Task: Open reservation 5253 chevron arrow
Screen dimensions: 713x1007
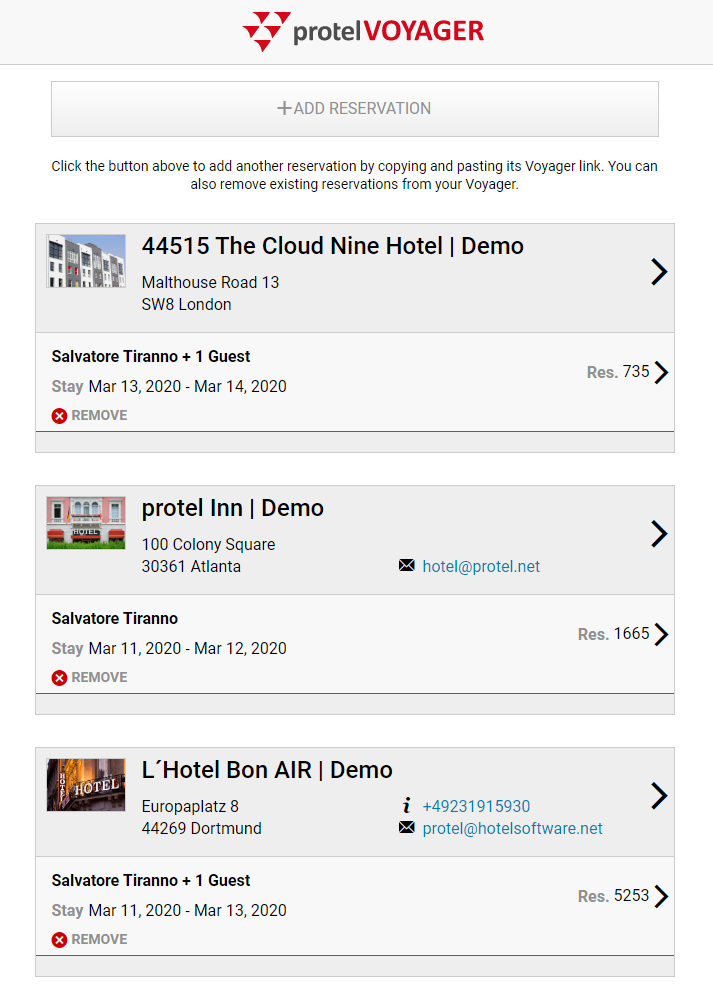Action: pyautogui.click(x=661, y=897)
